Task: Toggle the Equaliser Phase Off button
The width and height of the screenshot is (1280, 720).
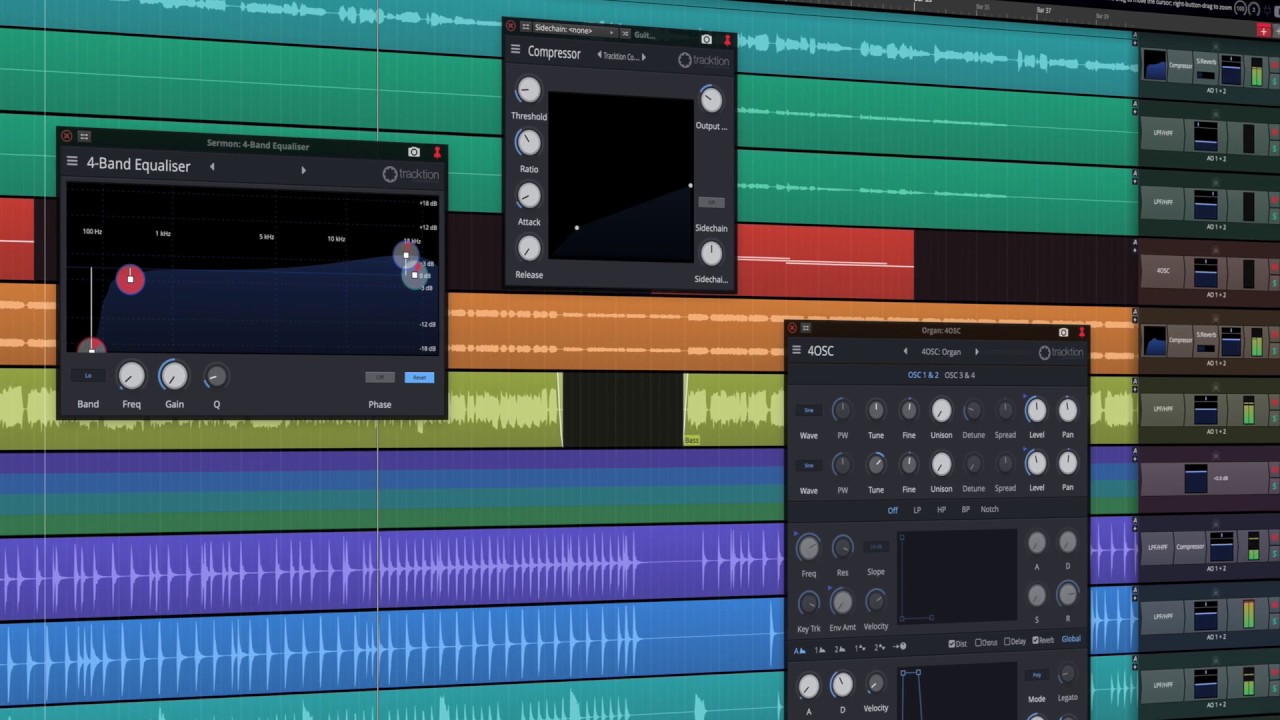Action: click(379, 377)
